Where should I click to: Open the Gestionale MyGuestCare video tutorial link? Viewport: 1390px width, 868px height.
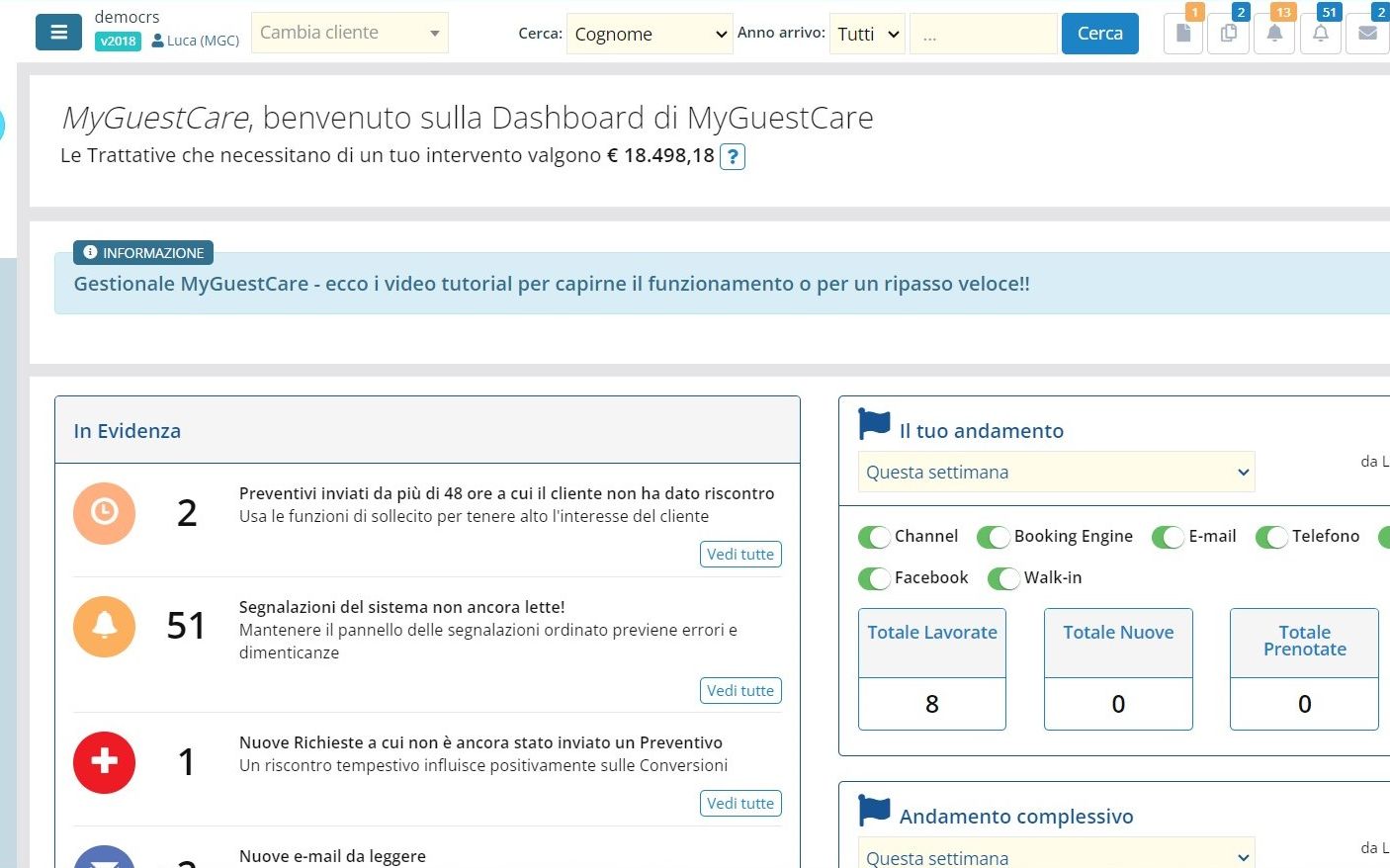click(x=552, y=284)
